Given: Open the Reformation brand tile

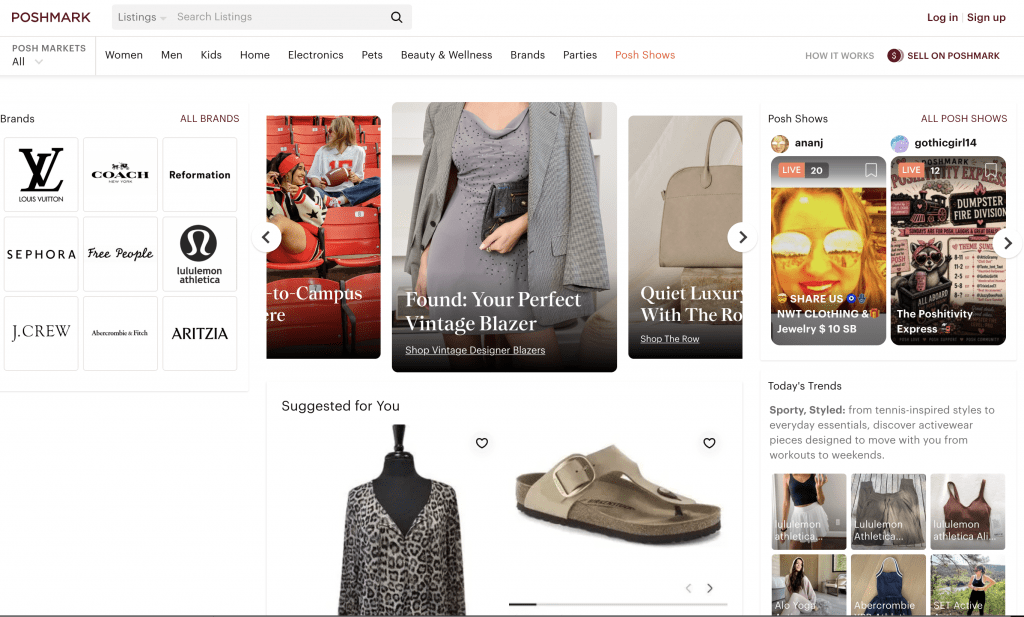Looking at the screenshot, I should click(200, 174).
